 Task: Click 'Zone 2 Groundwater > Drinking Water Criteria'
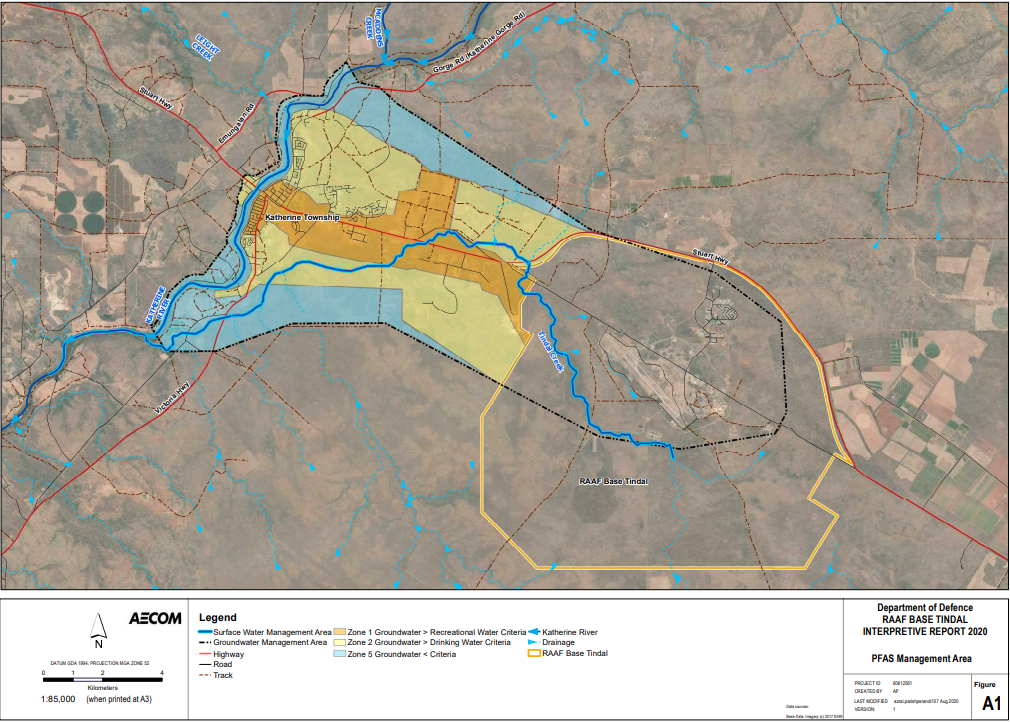pos(429,643)
